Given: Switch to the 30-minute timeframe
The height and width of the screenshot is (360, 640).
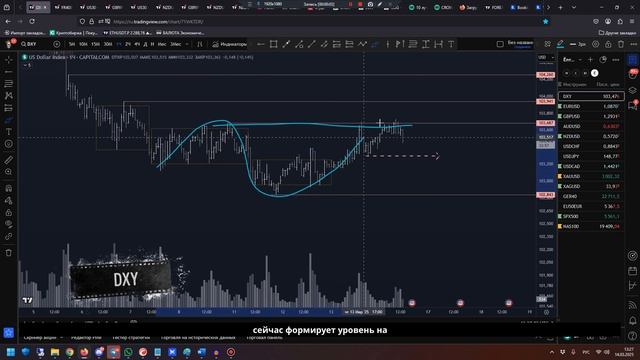Looking at the screenshot, I should (108, 44).
